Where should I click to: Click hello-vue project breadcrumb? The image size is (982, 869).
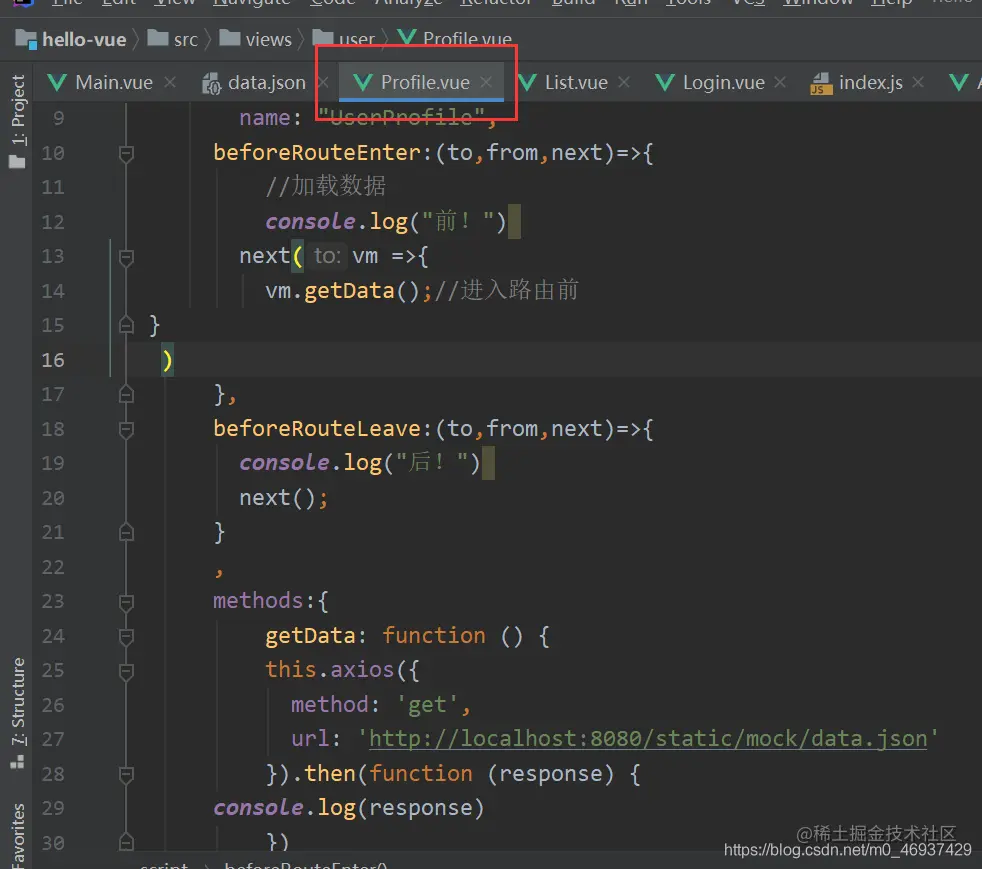[x=84, y=39]
